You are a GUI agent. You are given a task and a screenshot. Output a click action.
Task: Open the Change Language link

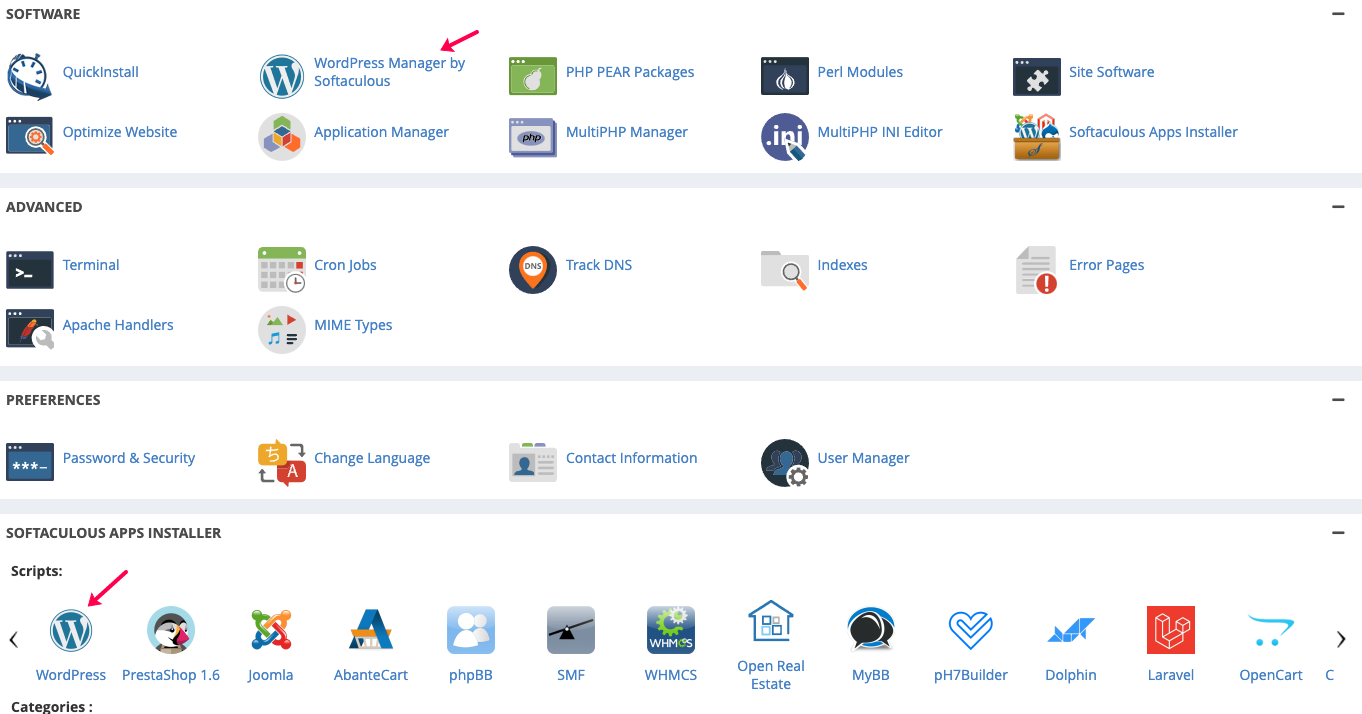372,458
